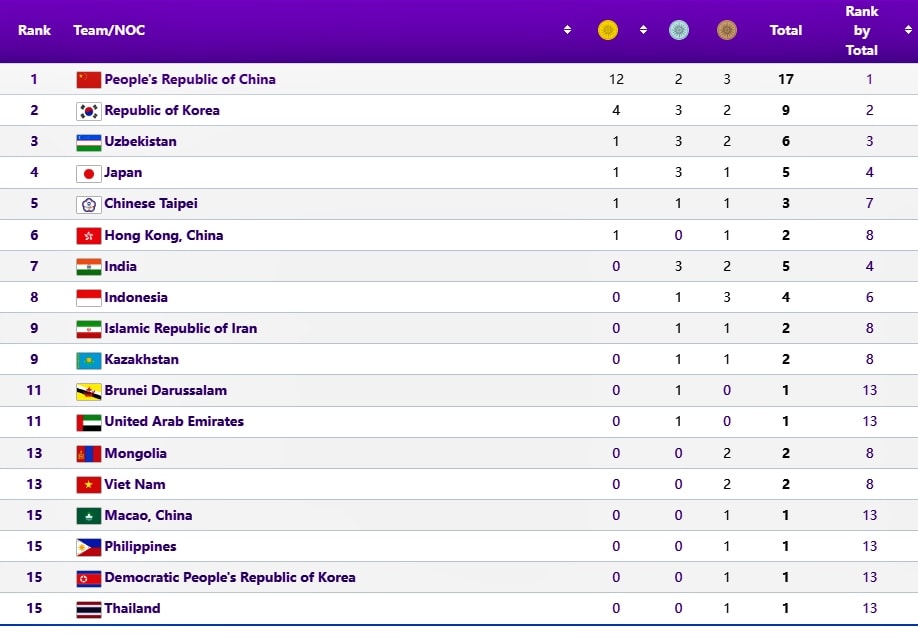View the Viet Nam team link
The image size is (918, 638).
(x=135, y=485)
